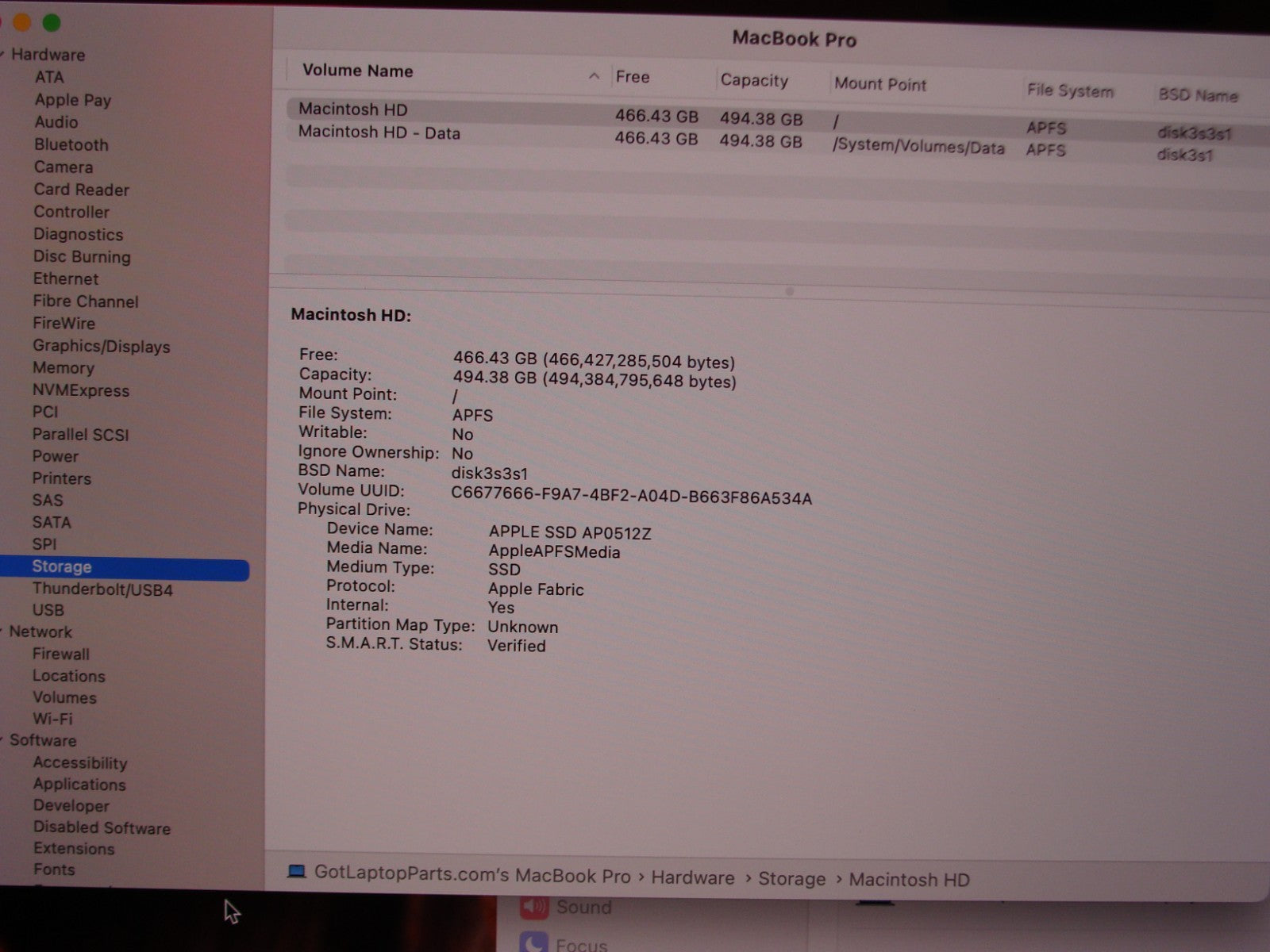Toggle sort arrow on Volume Name column

594,76
